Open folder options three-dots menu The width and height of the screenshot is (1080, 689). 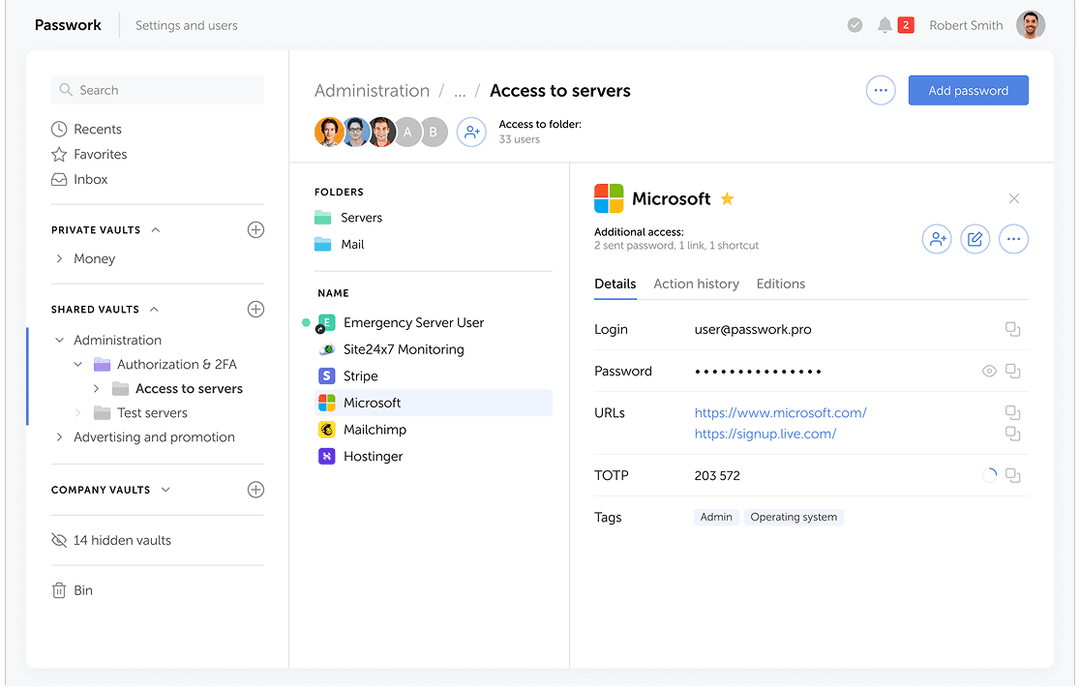[880, 90]
